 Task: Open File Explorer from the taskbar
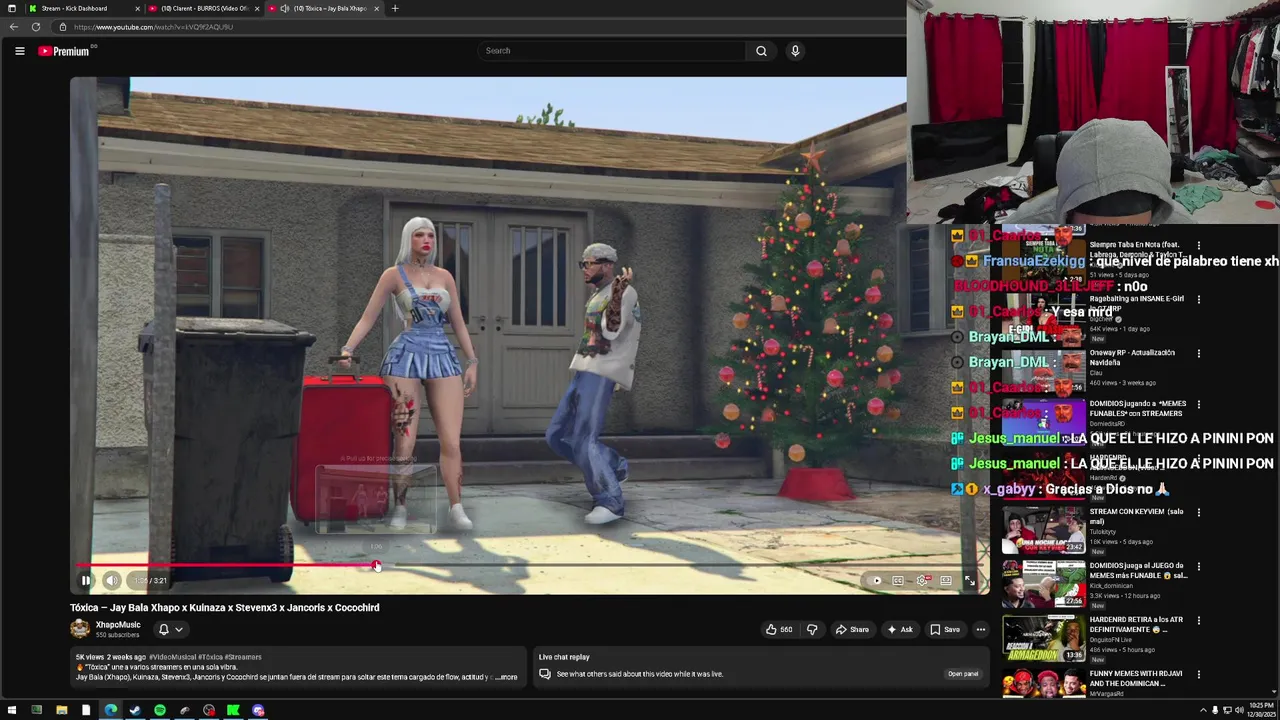61,711
